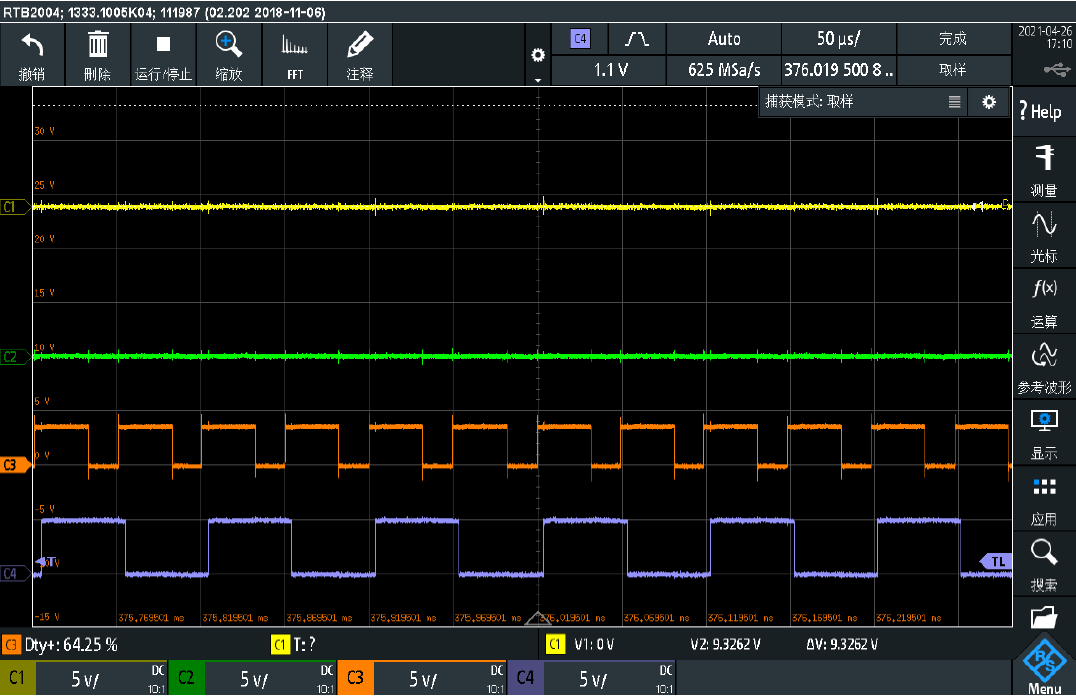
Task: Click the date and time display
Action: coord(1045,37)
